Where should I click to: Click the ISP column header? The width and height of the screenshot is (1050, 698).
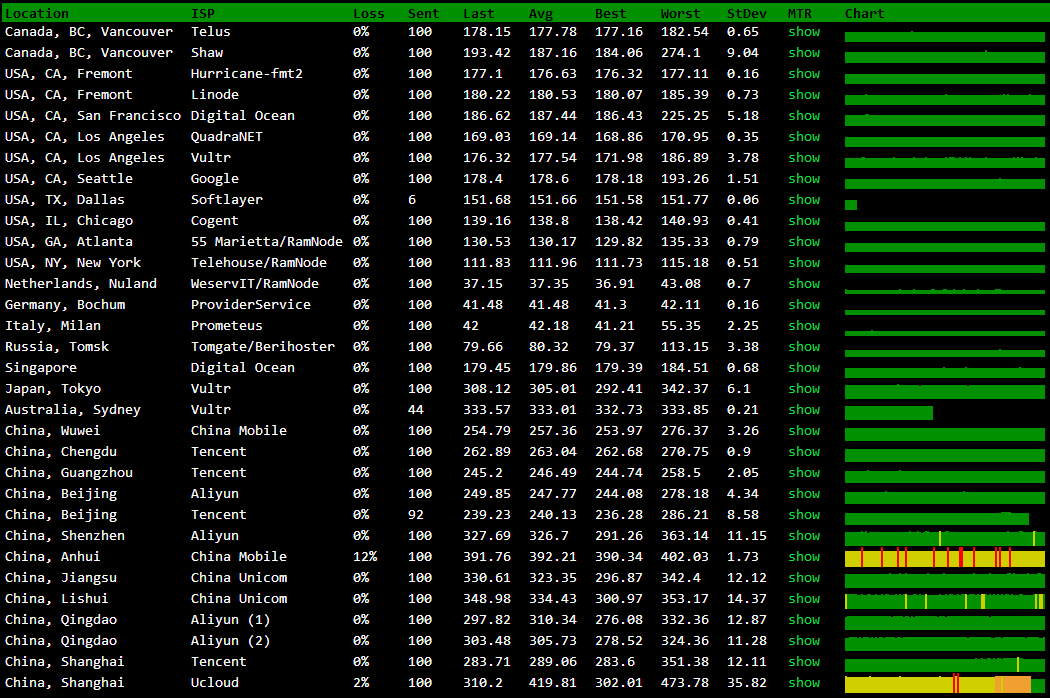(x=203, y=13)
